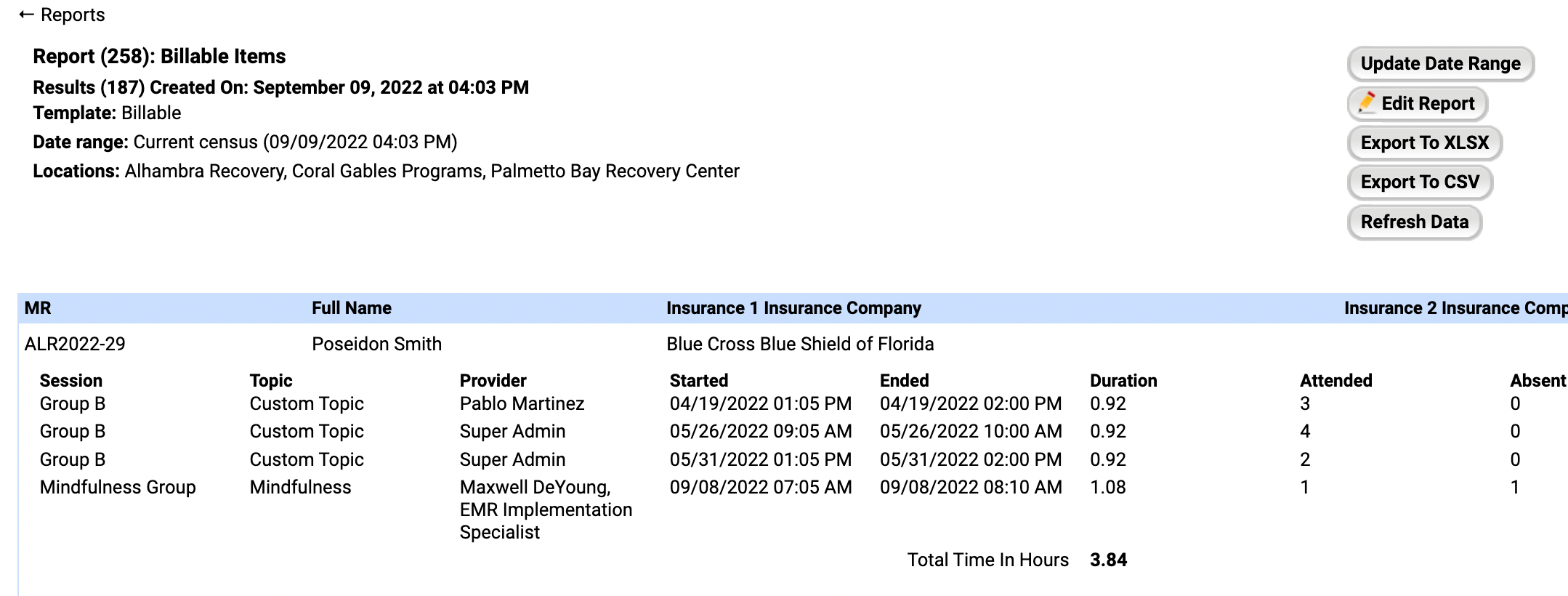Export the report to CSV
Image resolution: width=1568 pixels, height=596 pixels.
(x=1419, y=182)
